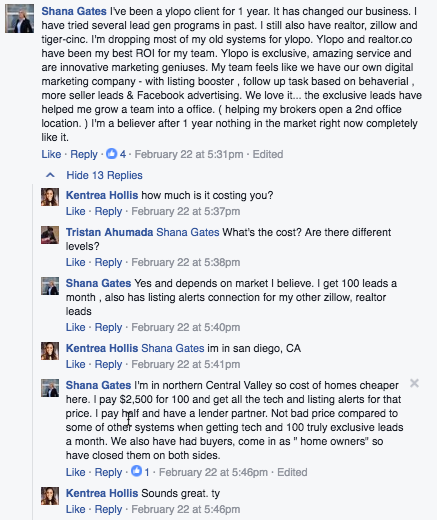Open the February 22 at 5:31pm timestamp
This screenshot has width=437, height=520.
point(189,154)
